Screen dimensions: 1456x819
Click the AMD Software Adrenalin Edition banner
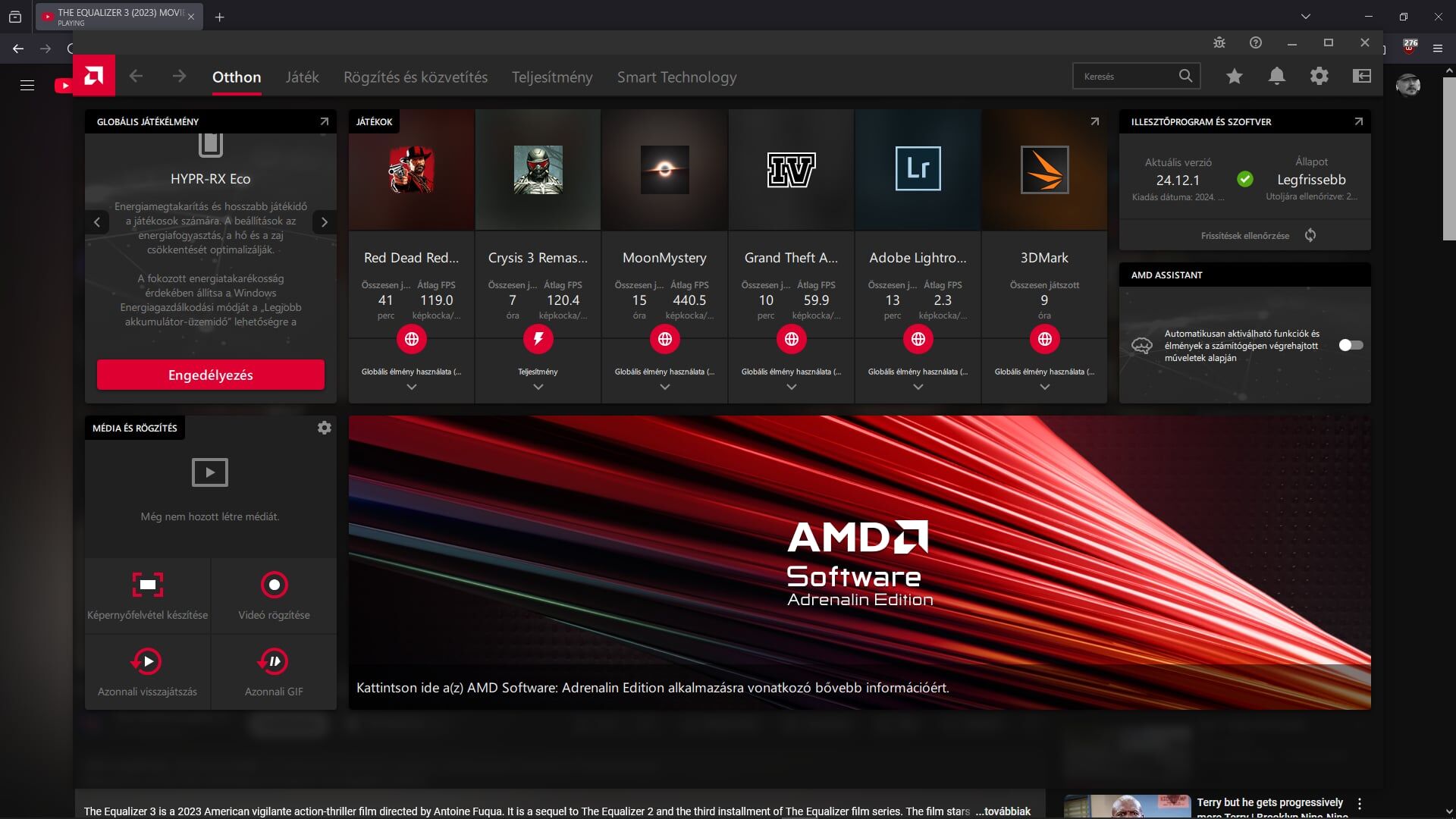(860, 563)
